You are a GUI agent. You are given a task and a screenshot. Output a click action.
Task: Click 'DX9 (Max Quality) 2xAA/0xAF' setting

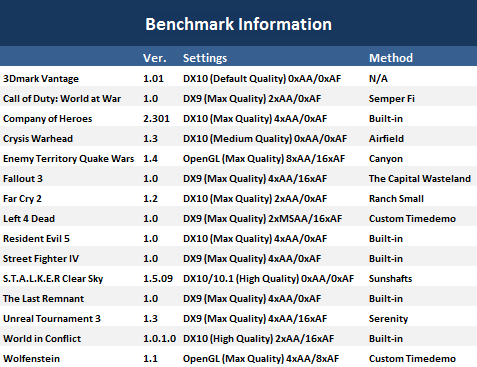[x=252, y=99]
